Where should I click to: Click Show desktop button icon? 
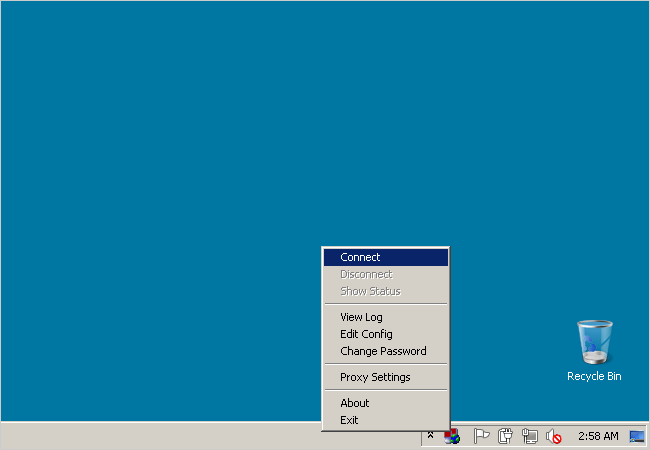(x=637, y=436)
